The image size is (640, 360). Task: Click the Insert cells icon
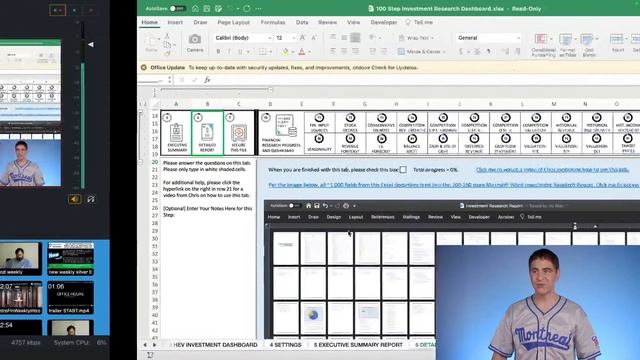tap(617, 43)
